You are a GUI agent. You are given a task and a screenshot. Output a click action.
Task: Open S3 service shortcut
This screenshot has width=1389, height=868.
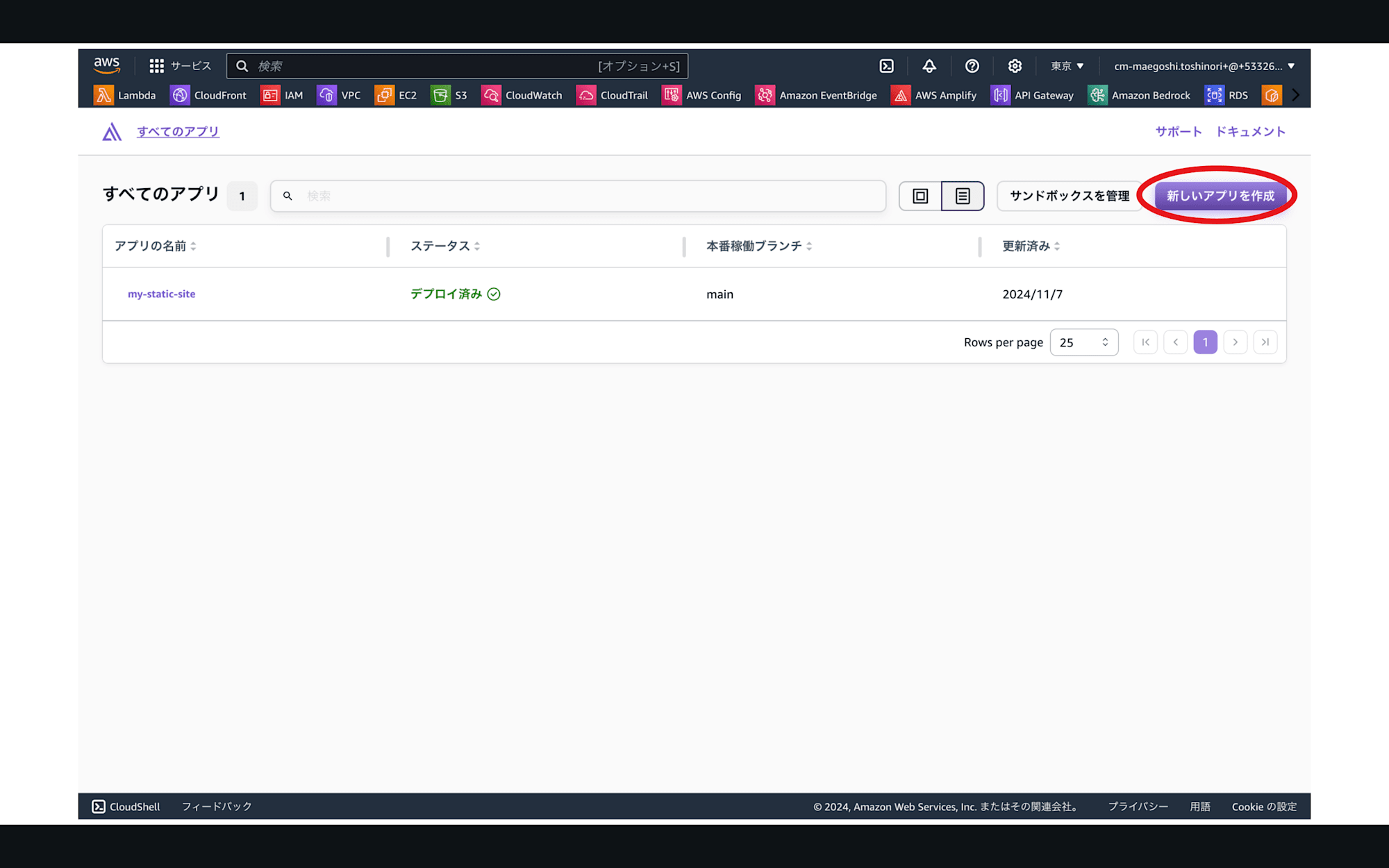pos(449,95)
